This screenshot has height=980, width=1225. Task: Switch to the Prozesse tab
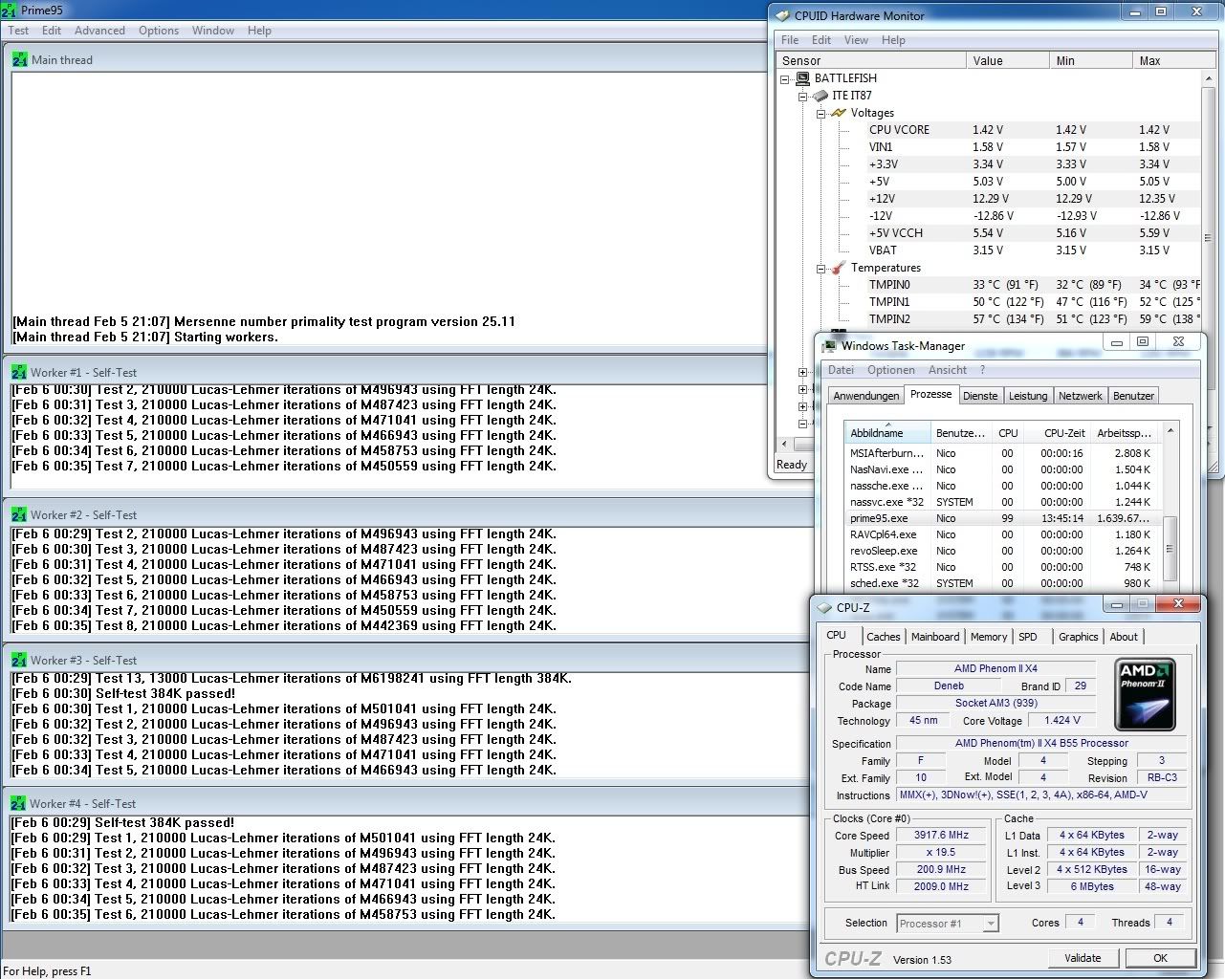[x=931, y=394]
